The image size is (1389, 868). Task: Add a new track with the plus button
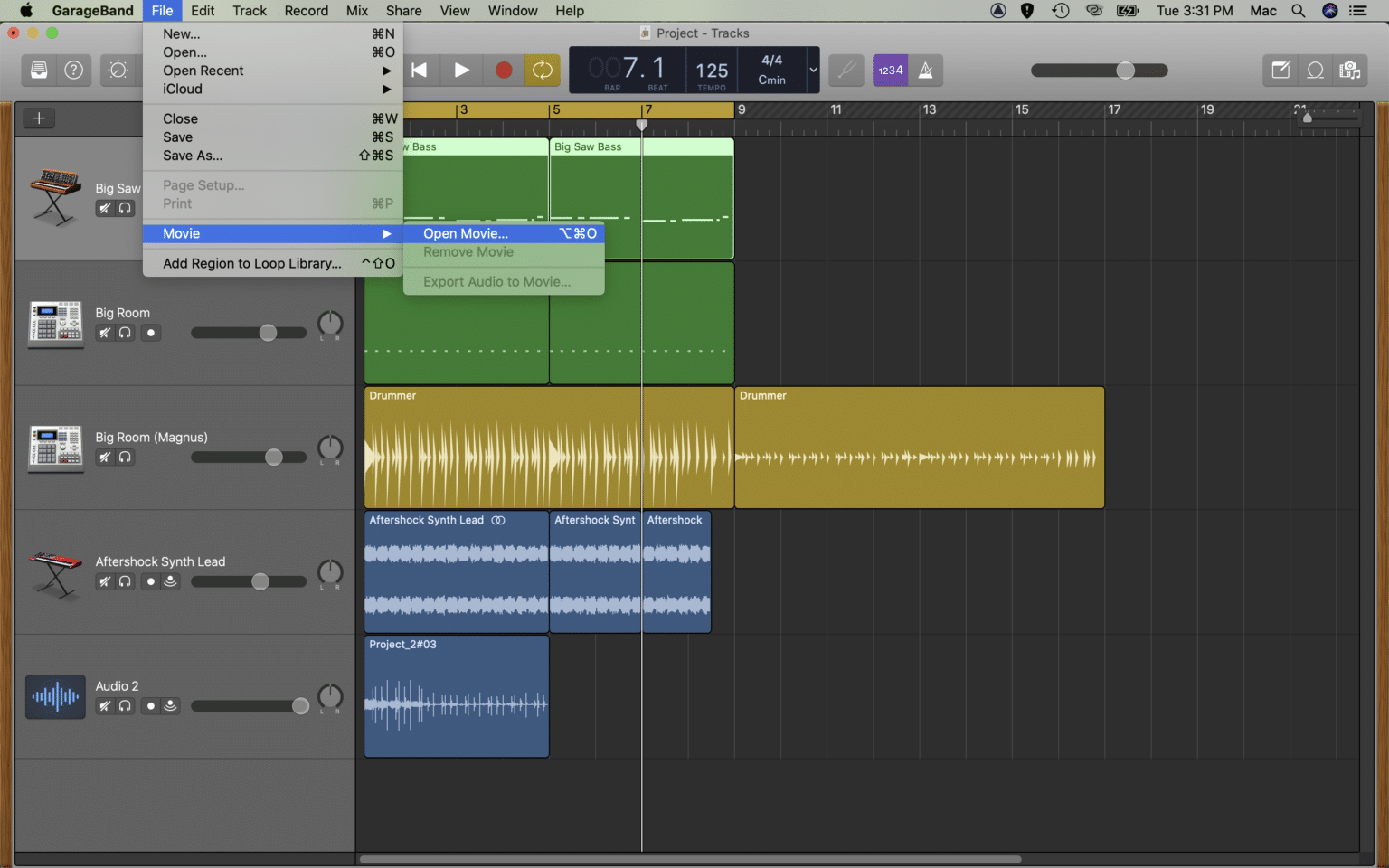(x=38, y=118)
